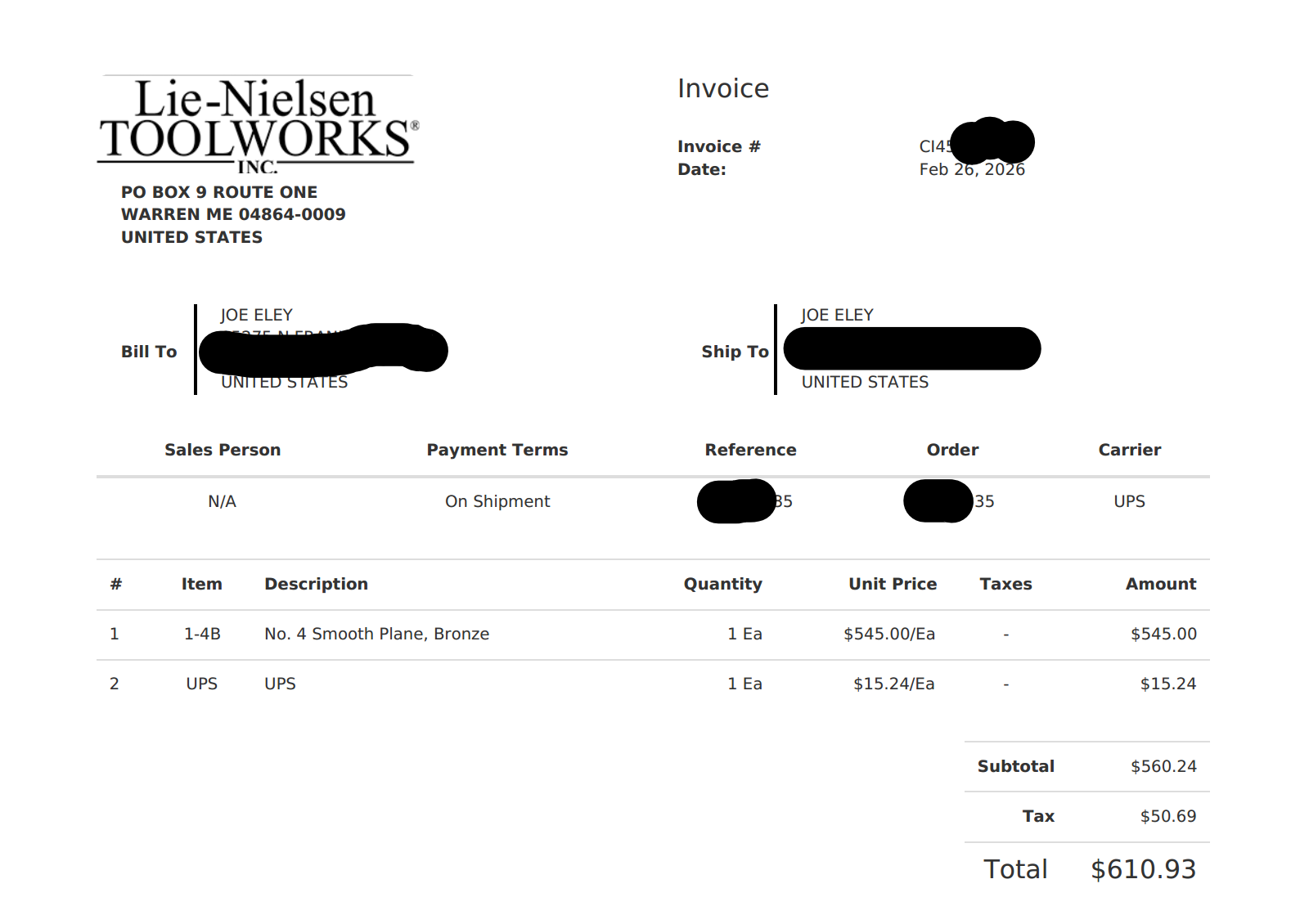This screenshot has height=924, width=1309.
Task: Click the 'Amount' column header
Action: click(x=1161, y=584)
